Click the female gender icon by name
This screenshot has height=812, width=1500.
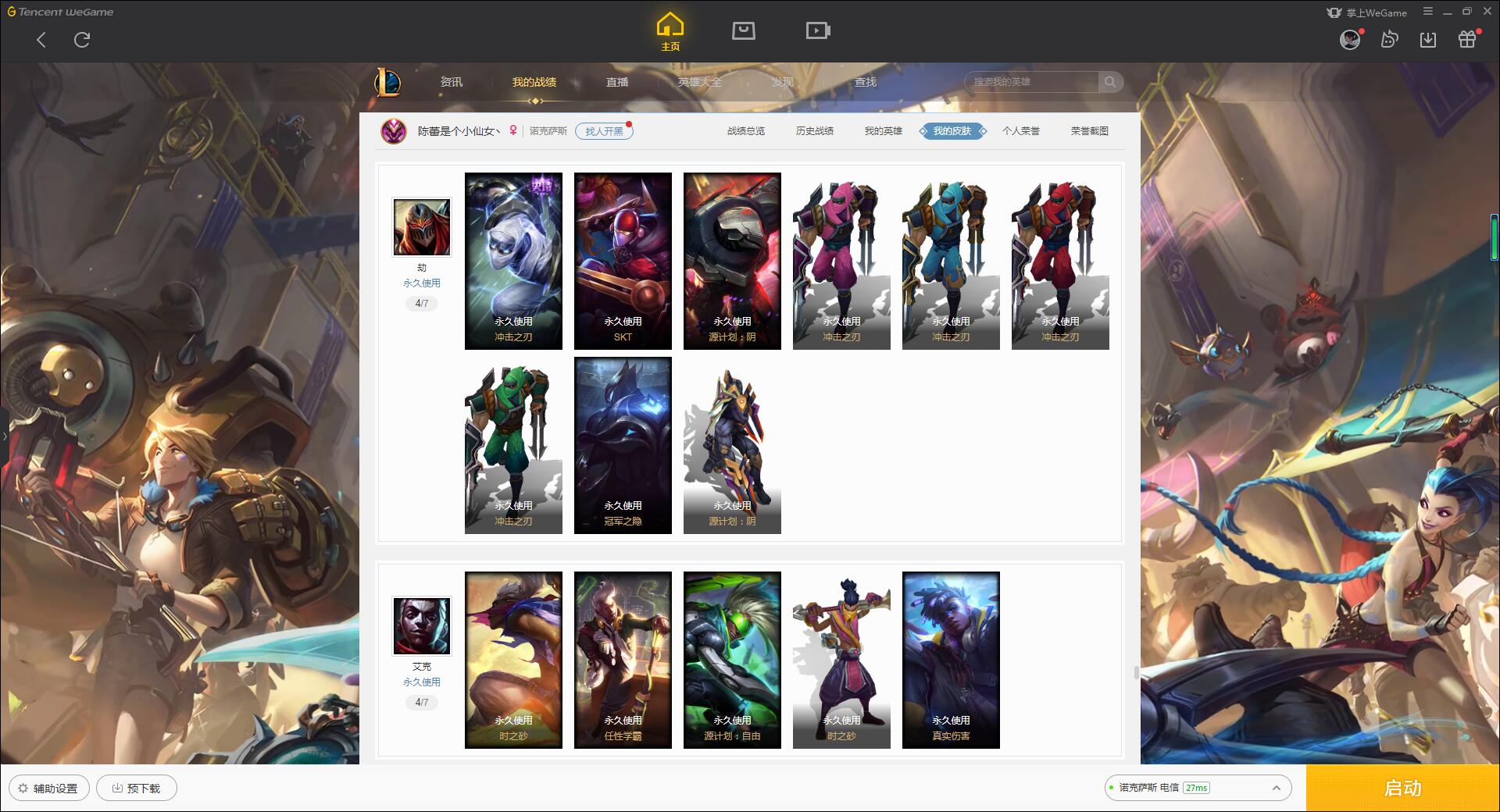click(513, 131)
